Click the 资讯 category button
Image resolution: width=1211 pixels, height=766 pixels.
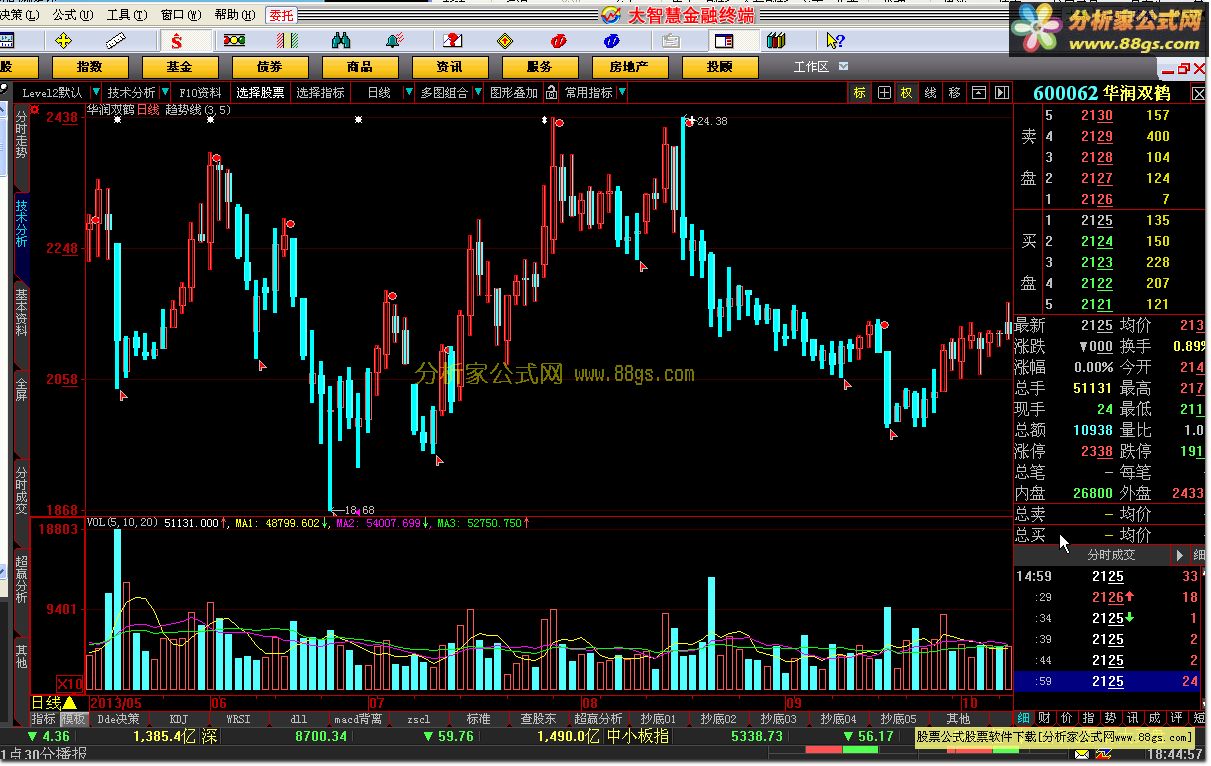coord(450,67)
